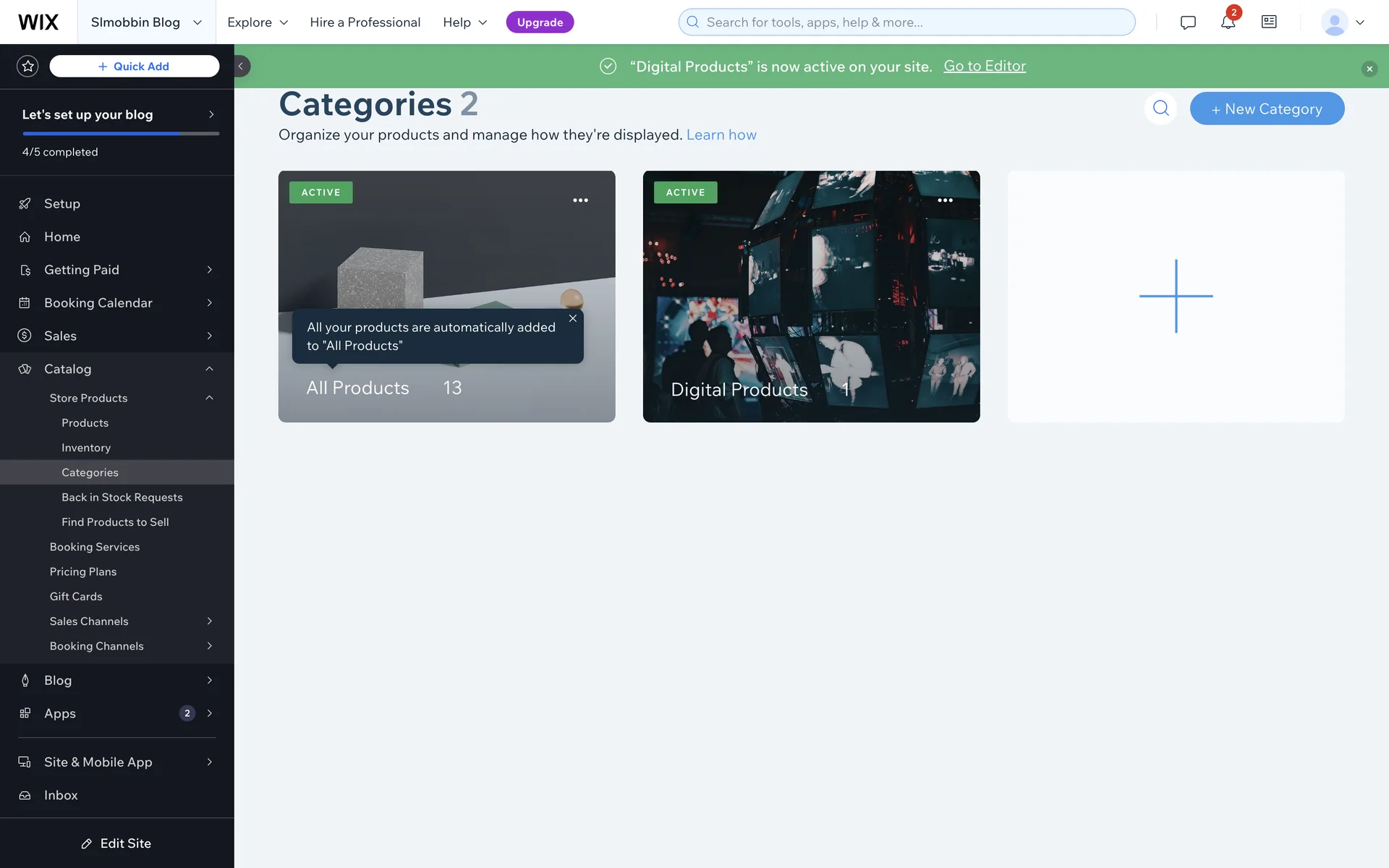
Task: Expand the Explore dropdown menu
Action: pyautogui.click(x=258, y=22)
